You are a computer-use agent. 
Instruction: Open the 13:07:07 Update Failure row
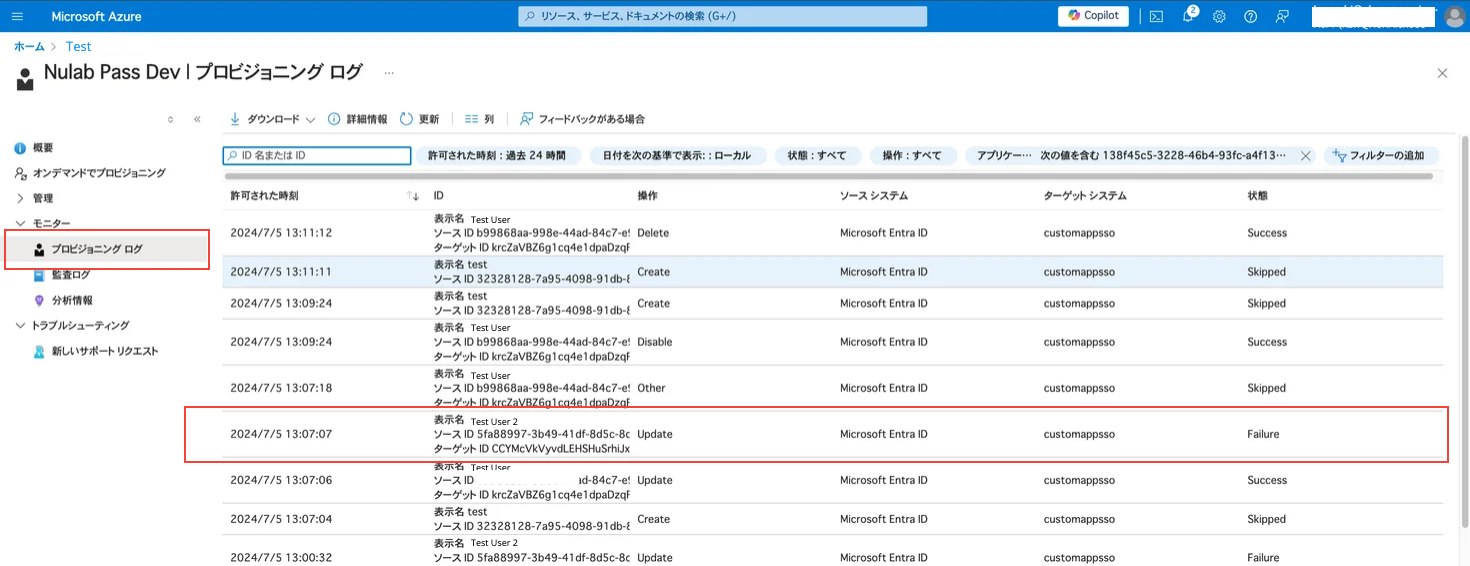tap(833, 434)
